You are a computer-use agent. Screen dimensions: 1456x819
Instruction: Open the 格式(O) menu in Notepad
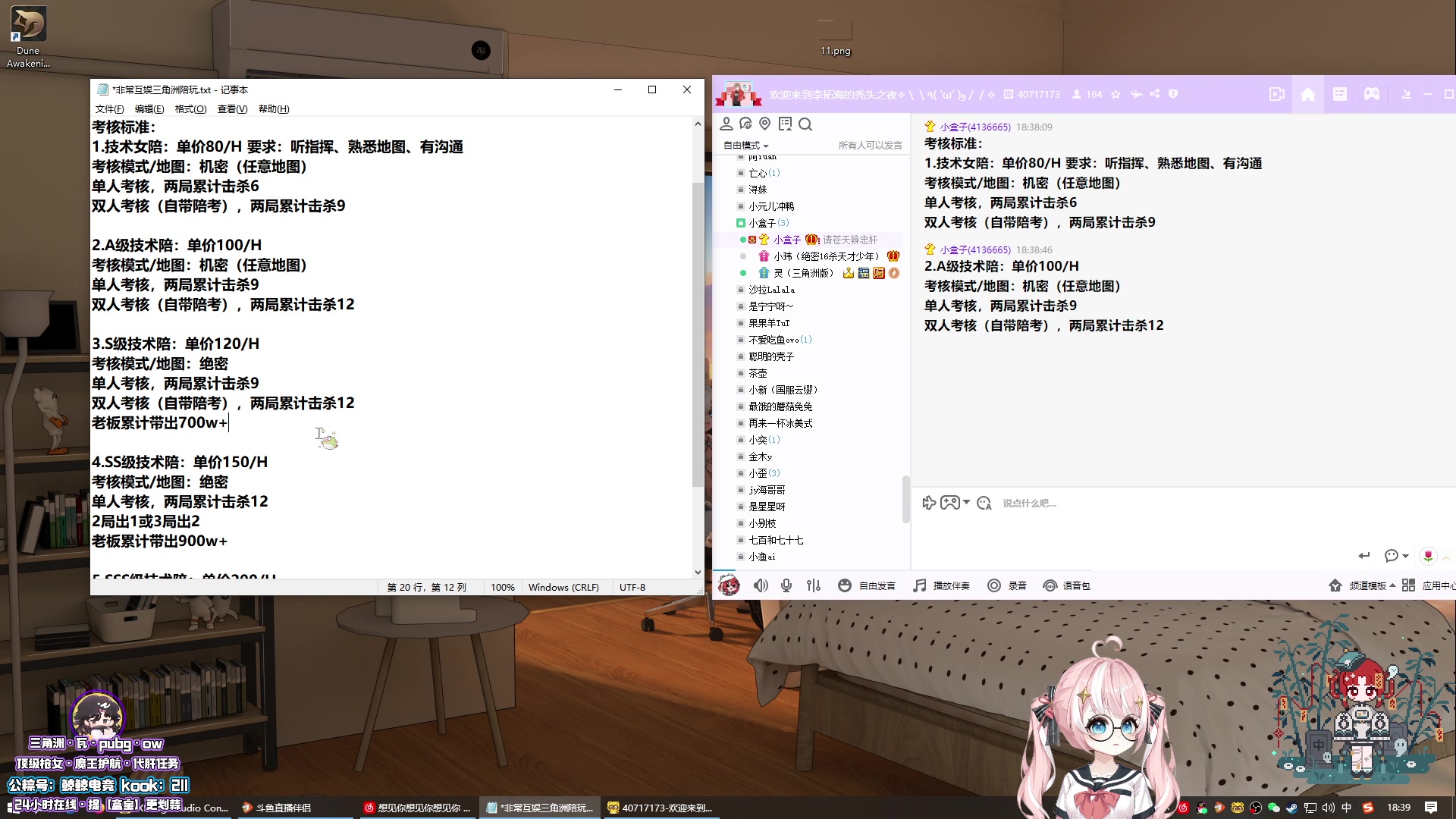coord(190,109)
